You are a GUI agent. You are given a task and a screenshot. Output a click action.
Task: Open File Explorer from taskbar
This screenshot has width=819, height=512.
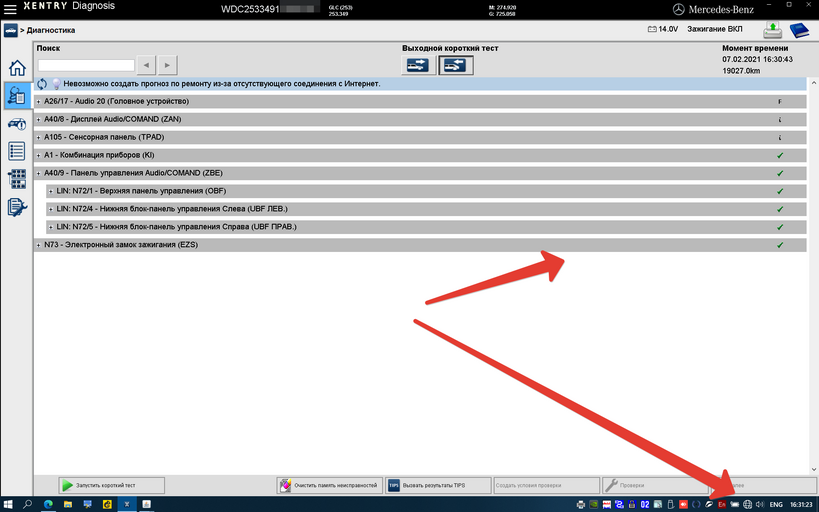[x=68, y=504]
